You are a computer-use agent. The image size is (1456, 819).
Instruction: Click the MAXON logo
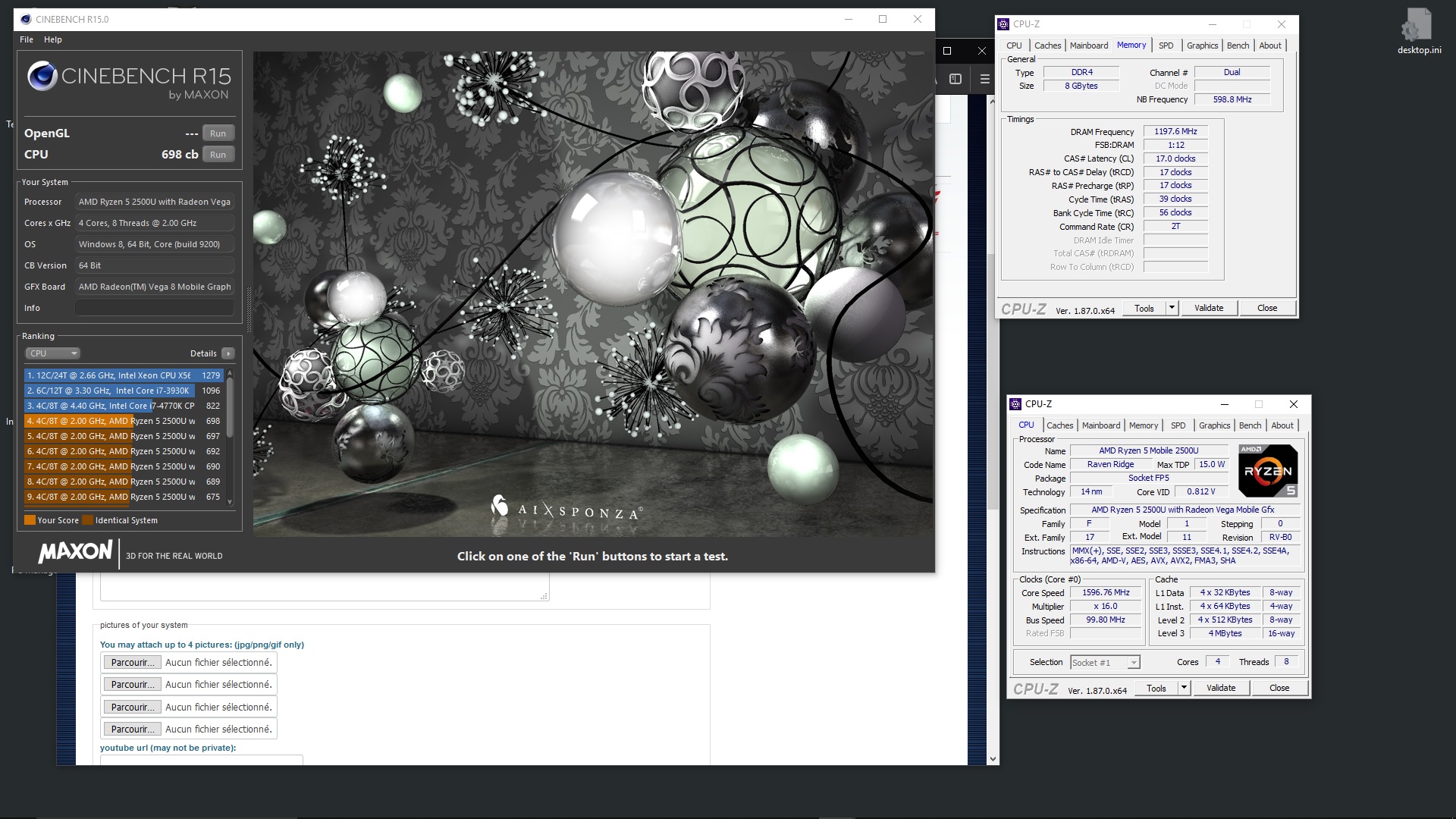click(76, 551)
